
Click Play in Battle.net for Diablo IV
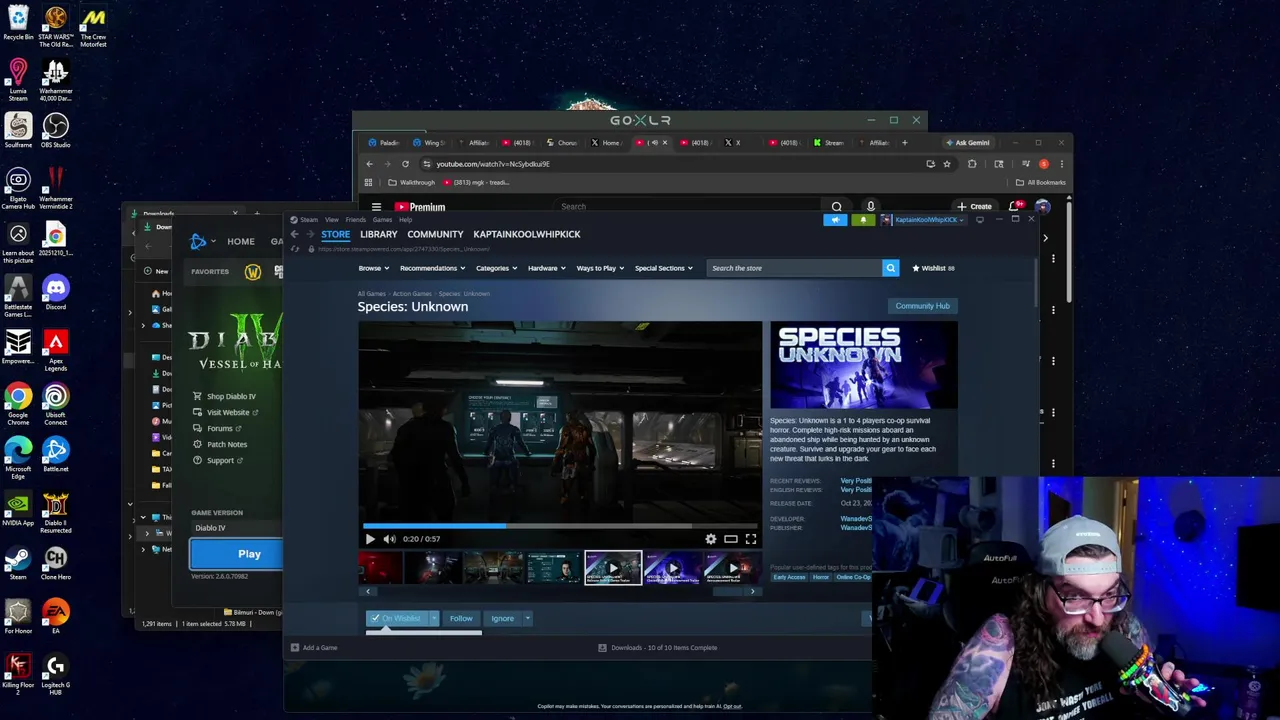[249, 554]
